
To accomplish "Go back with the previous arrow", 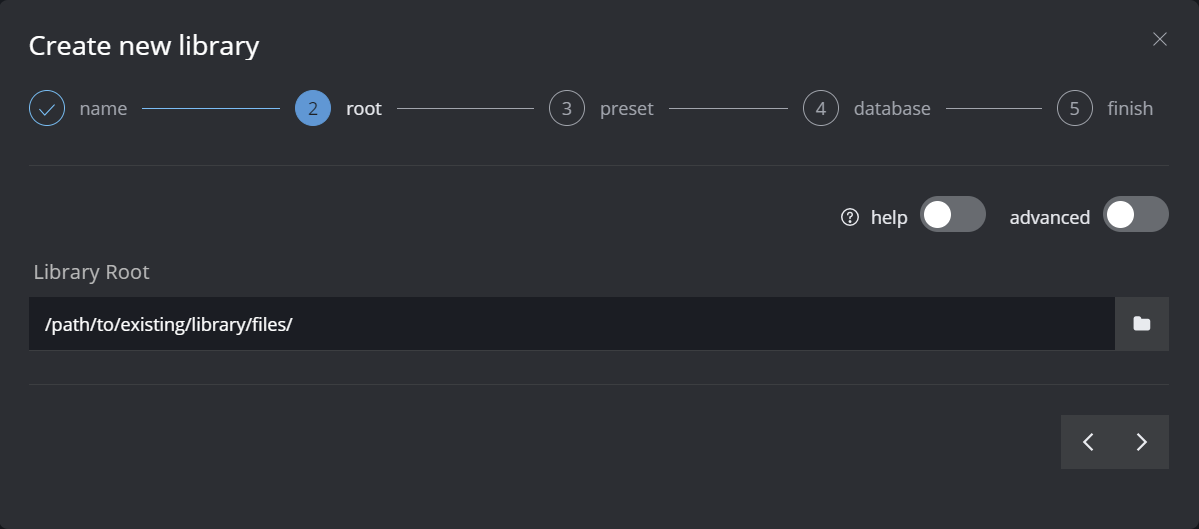I will pyautogui.click(x=1088, y=442).
